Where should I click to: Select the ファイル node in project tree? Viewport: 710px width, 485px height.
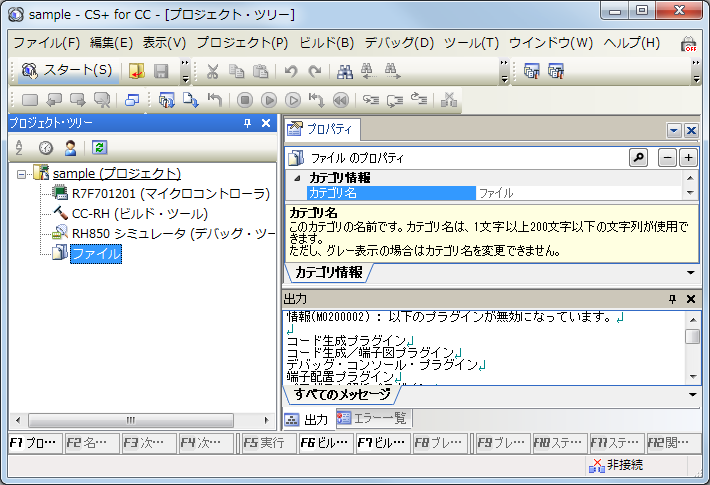coord(96,254)
